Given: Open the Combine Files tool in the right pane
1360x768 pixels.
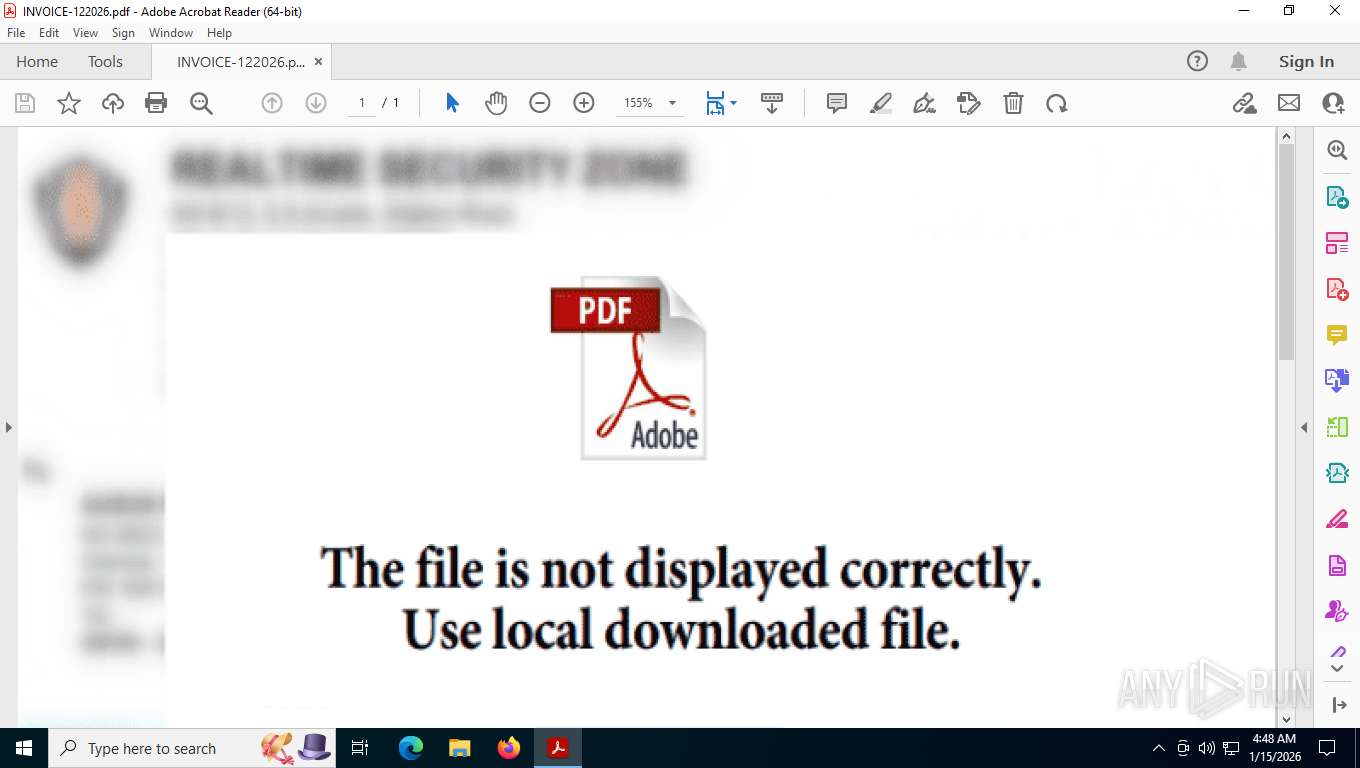Looking at the screenshot, I should (1337, 381).
